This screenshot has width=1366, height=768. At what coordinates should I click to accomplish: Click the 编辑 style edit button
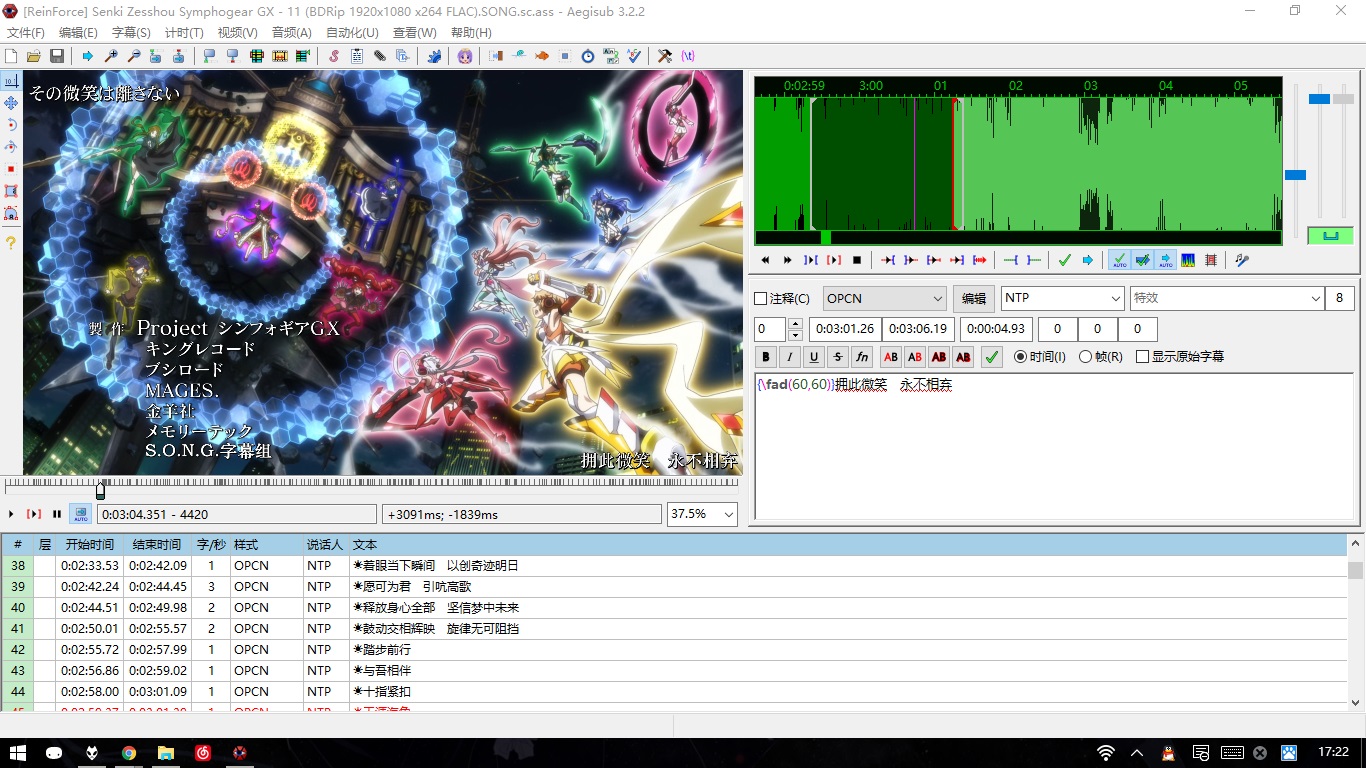973,298
